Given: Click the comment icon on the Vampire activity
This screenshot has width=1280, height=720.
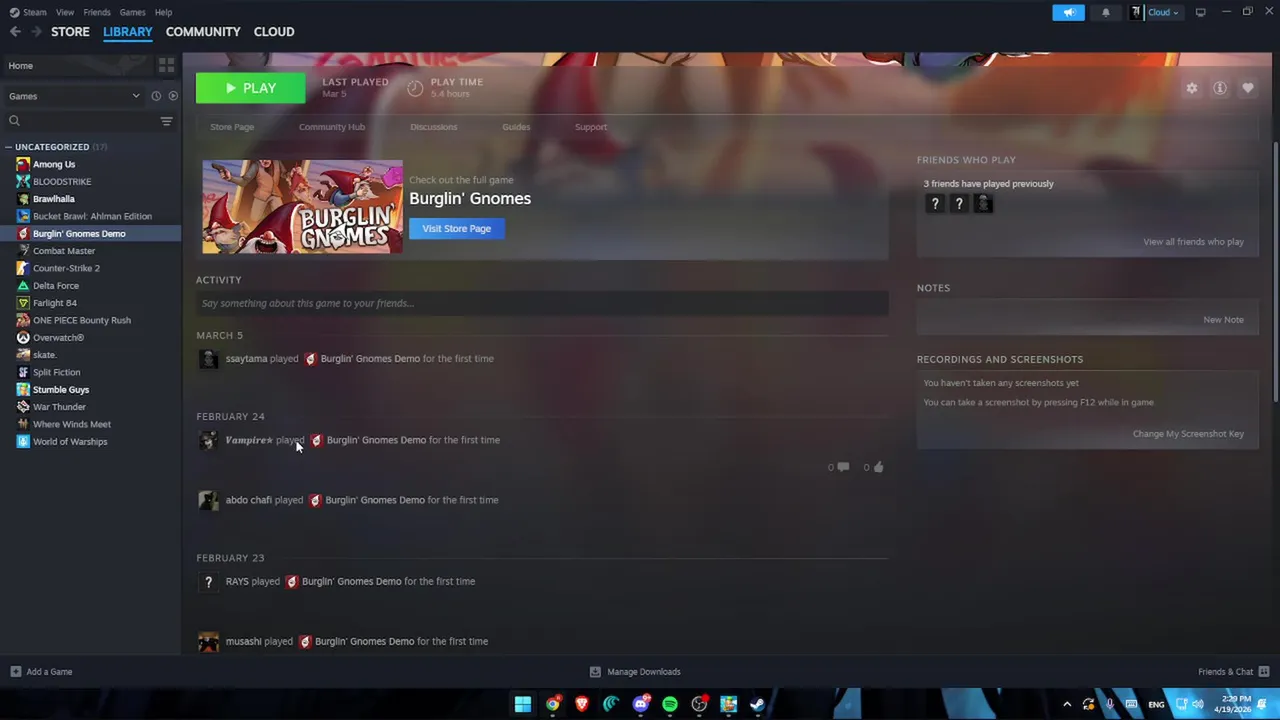Looking at the screenshot, I should coord(843,467).
